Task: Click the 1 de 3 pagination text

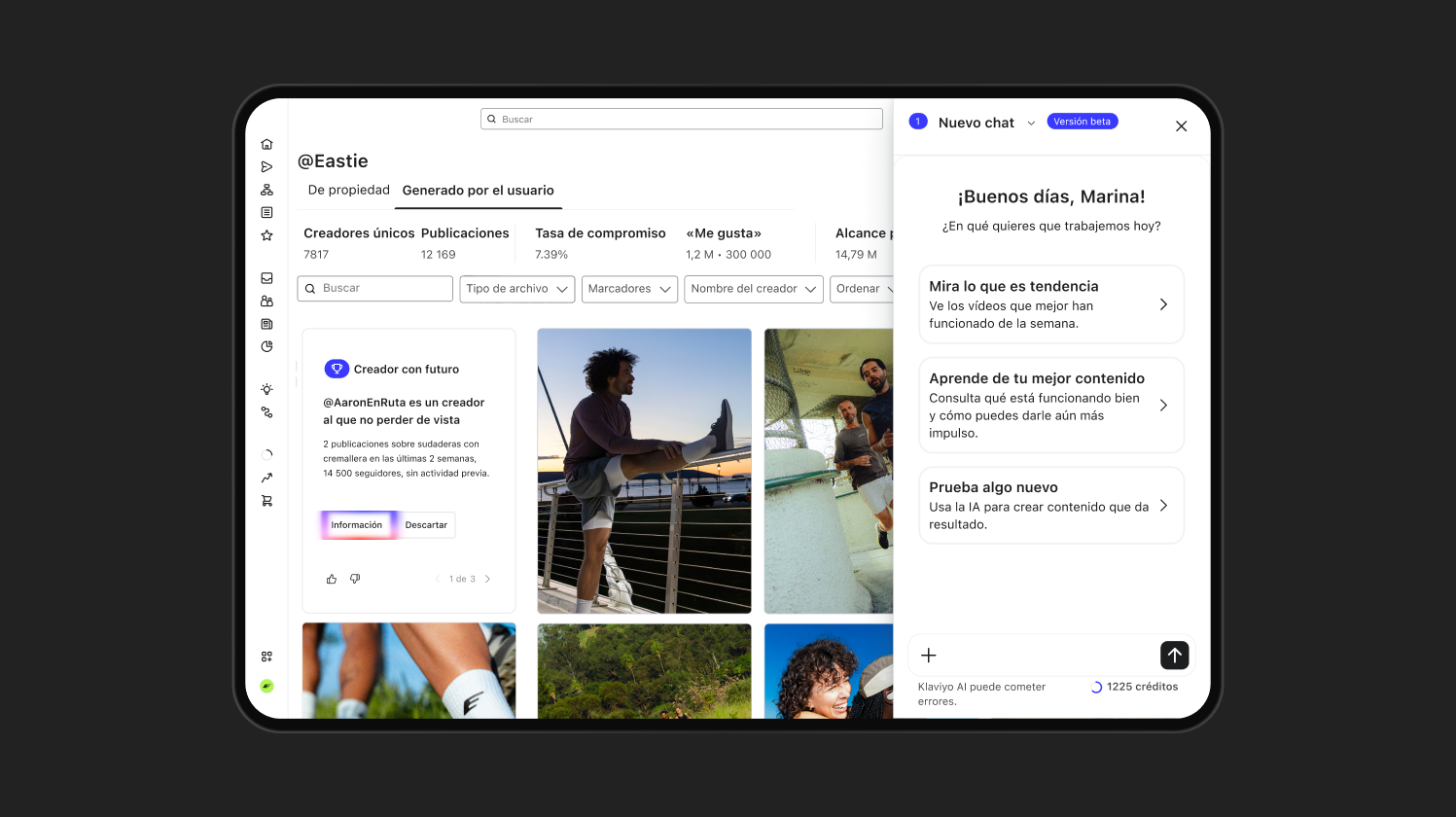Action: [462, 579]
